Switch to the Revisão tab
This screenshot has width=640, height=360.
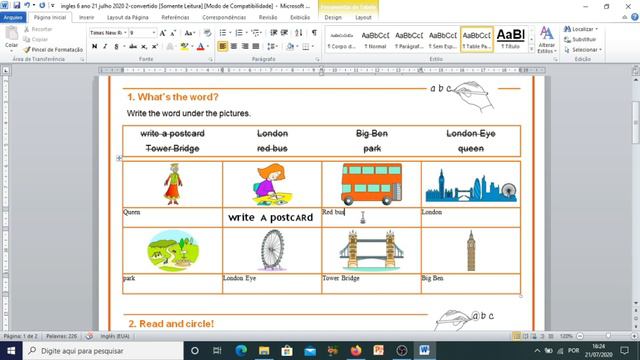pyautogui.click(x=268, y=18)
